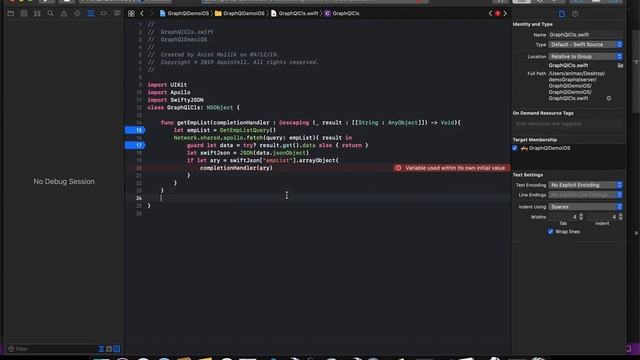Jump to previous issue arrow
Image resolution: width=640 pixels, height=360 pixels.
pyautogui.click(x=490, y=13)
